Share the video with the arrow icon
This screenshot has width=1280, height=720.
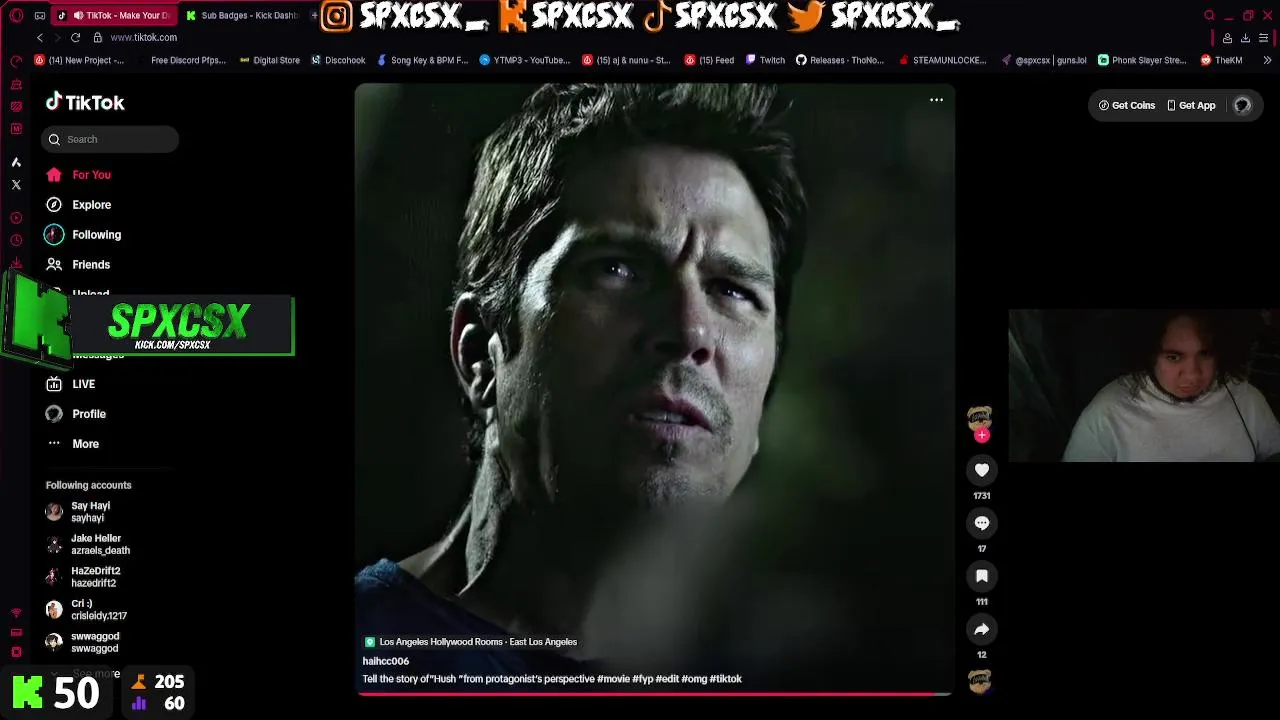pyautogui.click(x=982, y=629)
